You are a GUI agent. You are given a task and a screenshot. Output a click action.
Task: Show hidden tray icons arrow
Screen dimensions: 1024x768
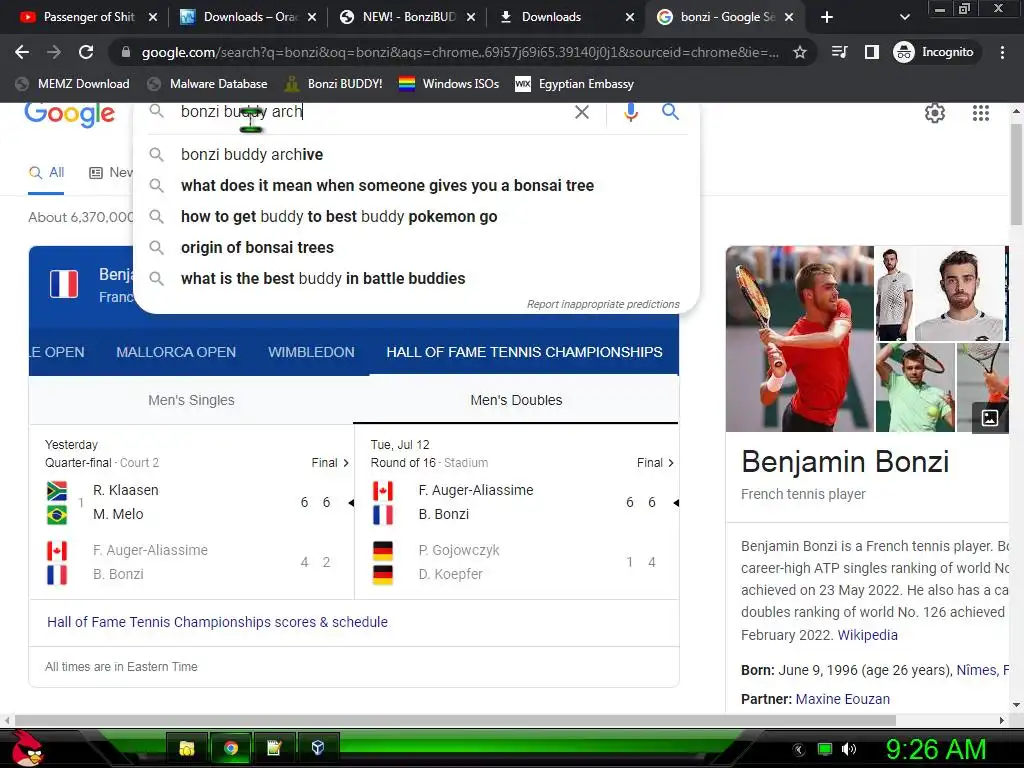click(799, 749)
